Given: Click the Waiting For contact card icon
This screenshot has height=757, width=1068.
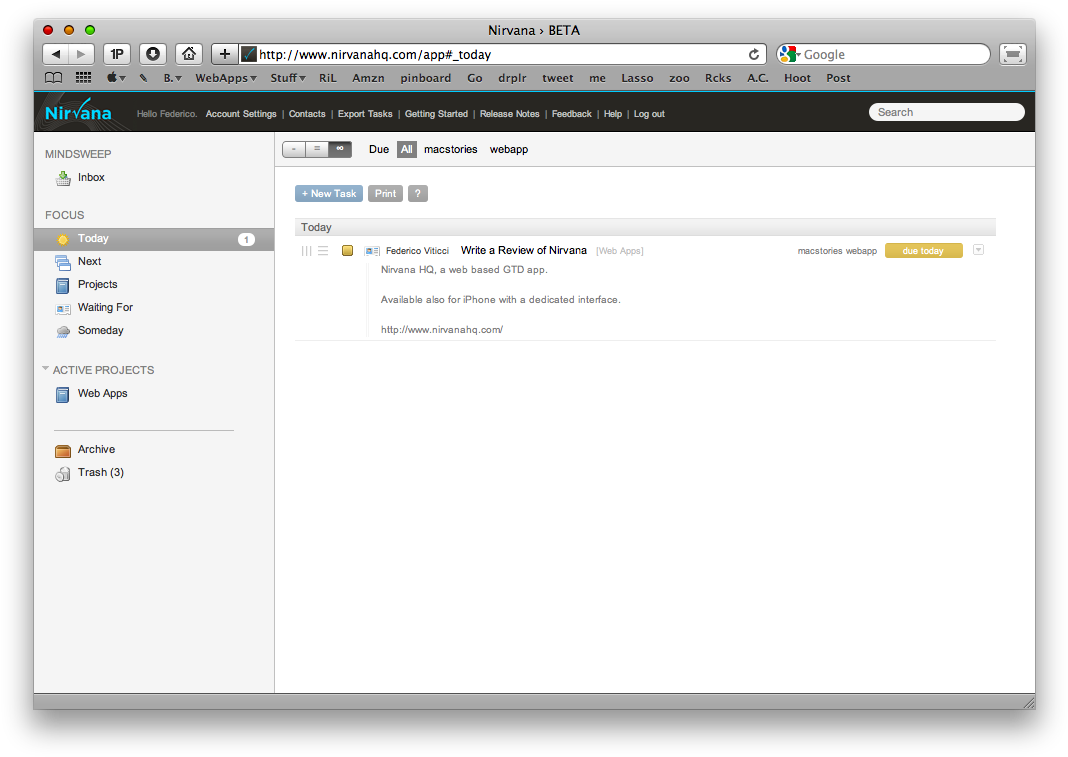Looking at the screenshot, I should point(63,309).
